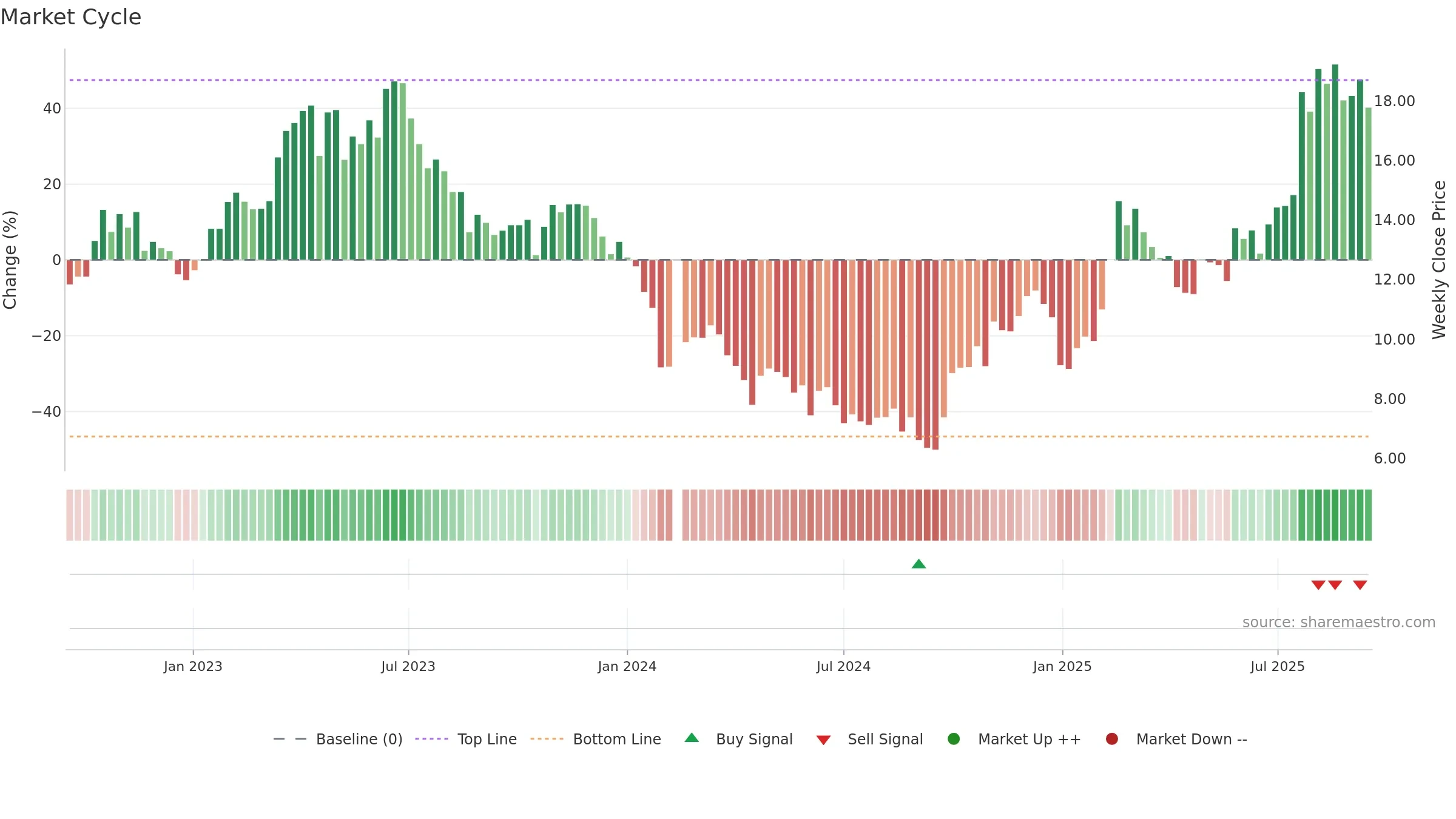Click the 10.00 price axis label
Screen dimensions: 1456x819
[1394, 340]
